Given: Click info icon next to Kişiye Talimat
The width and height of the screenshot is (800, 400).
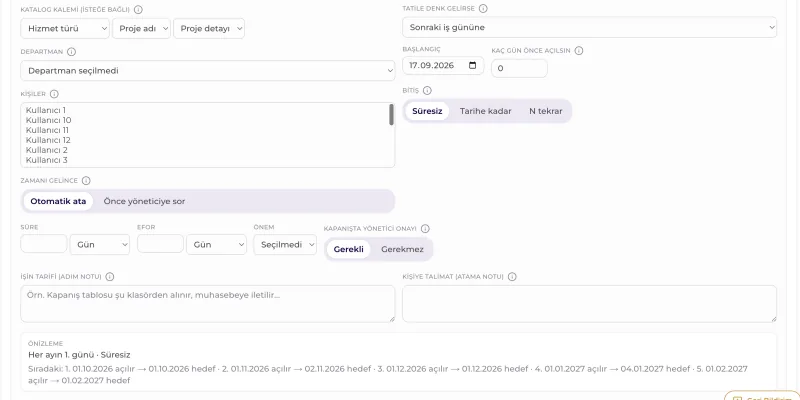Looking at the screenshot, I should click(x=512, y=277).
